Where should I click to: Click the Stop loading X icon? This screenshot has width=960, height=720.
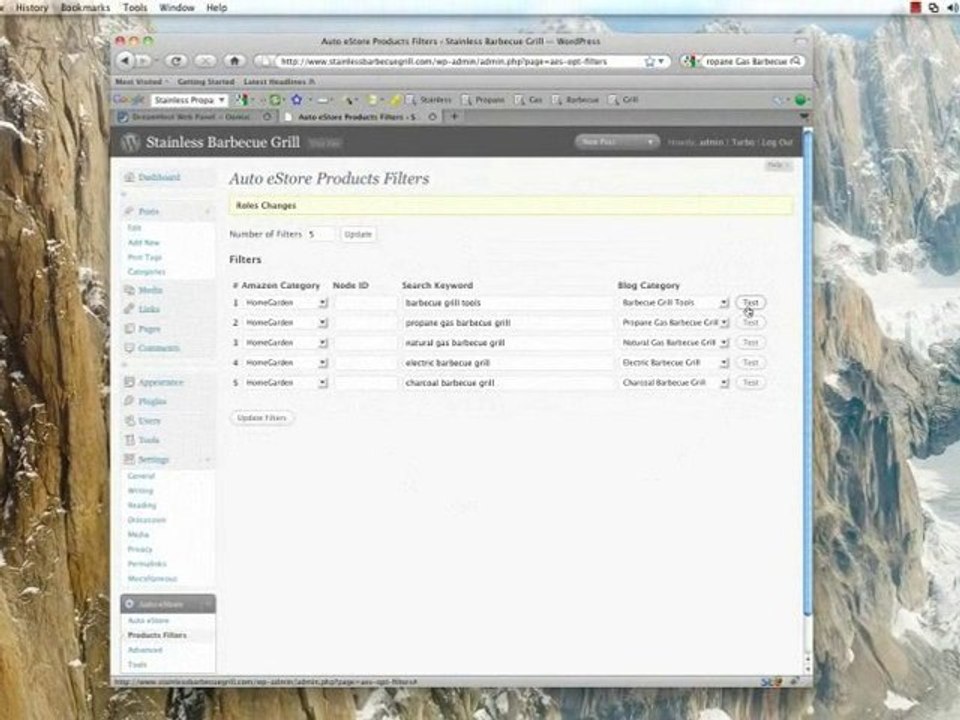pos(205,61)
